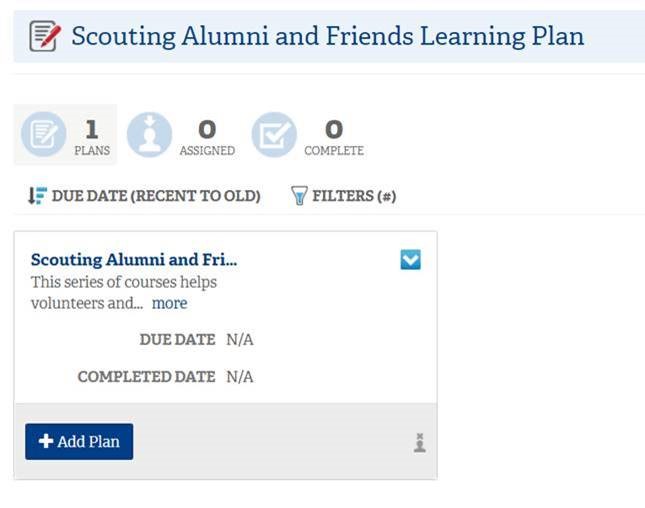
Task: Click the plus icon on Add Plan
Action: click(x=46, y=441)
